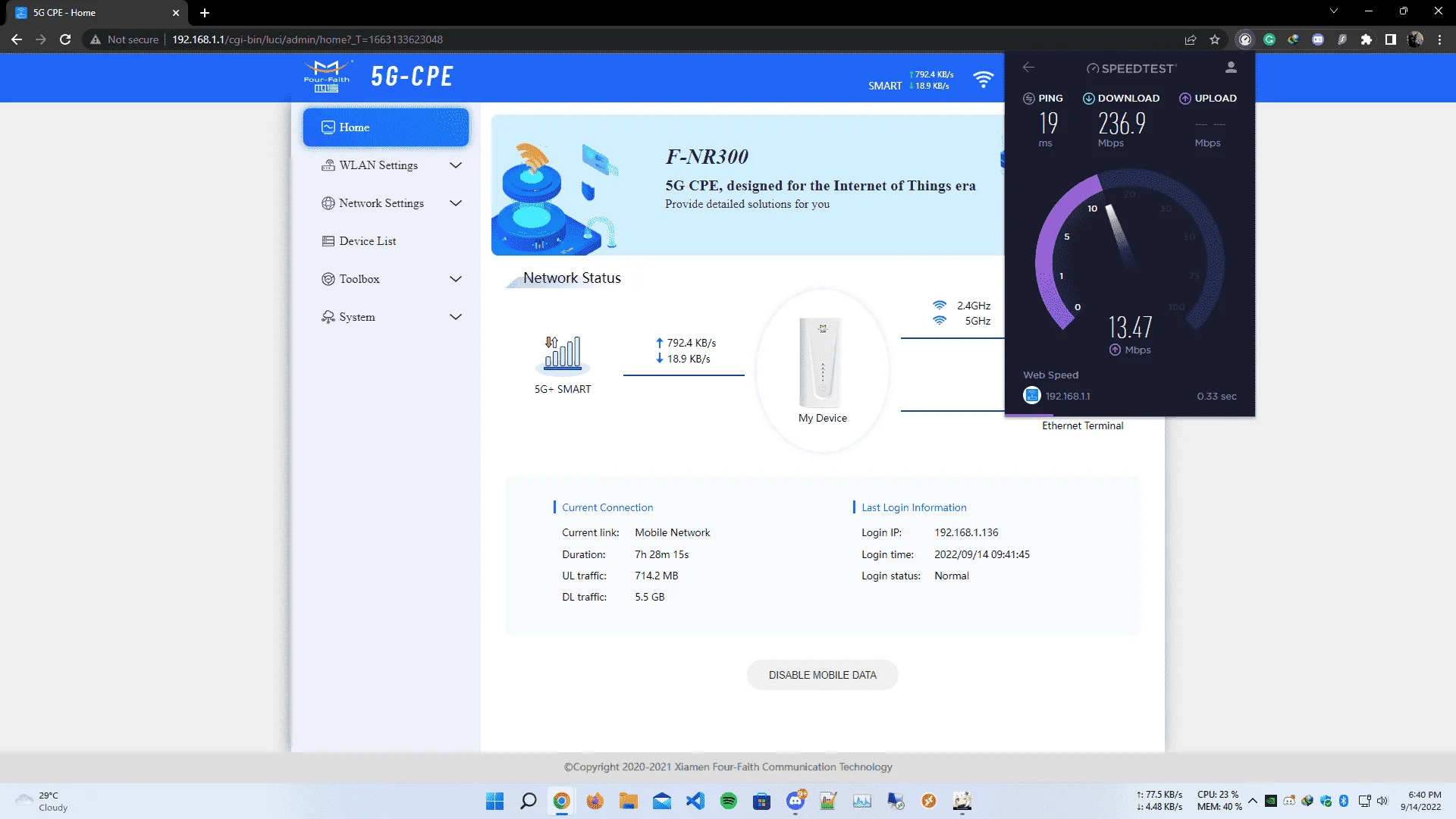Open Windows Start menu
Image resolution: width=1456 pixels, height=819 pixels.
[494, 801]
